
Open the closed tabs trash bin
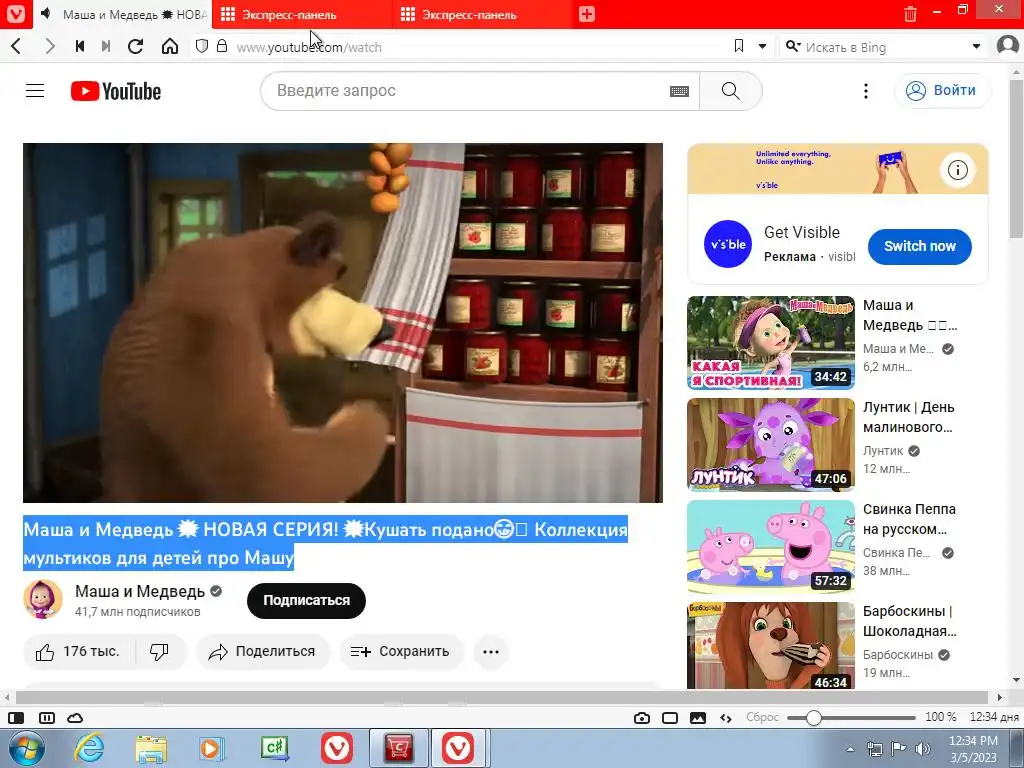[910, 14]
